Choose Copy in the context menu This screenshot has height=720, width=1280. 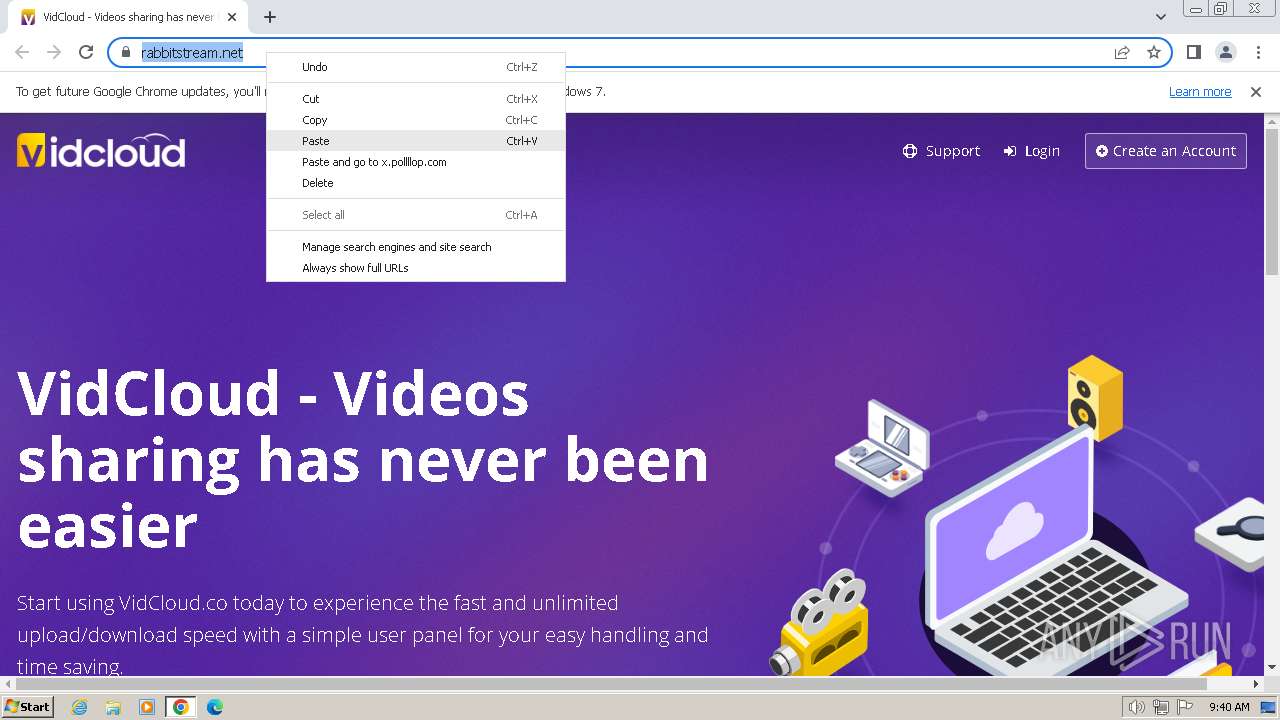(416, 120)
